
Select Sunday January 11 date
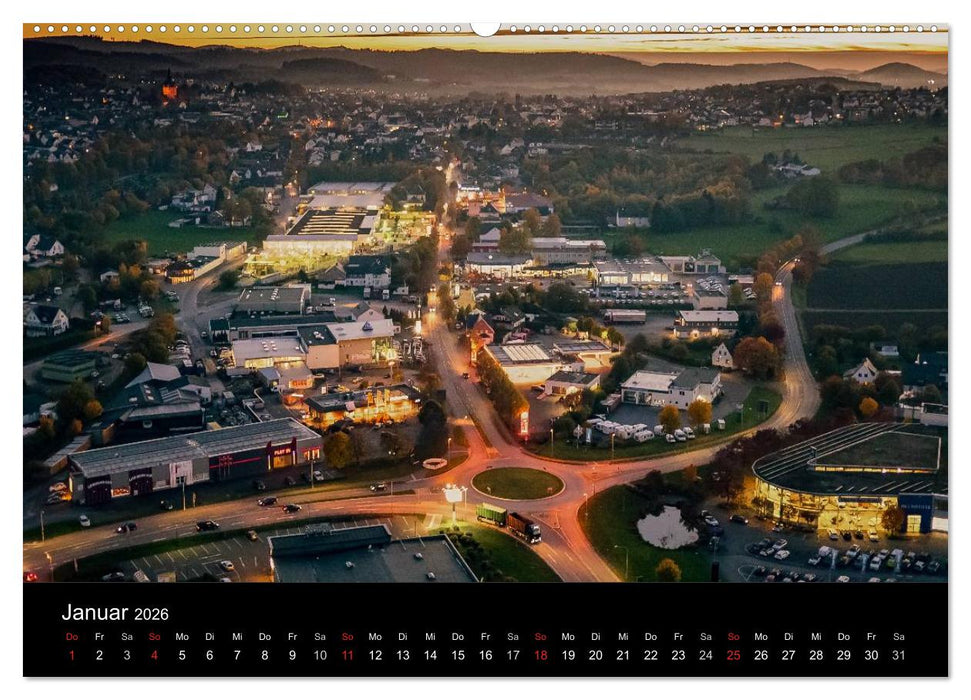[x=347, y=655]
